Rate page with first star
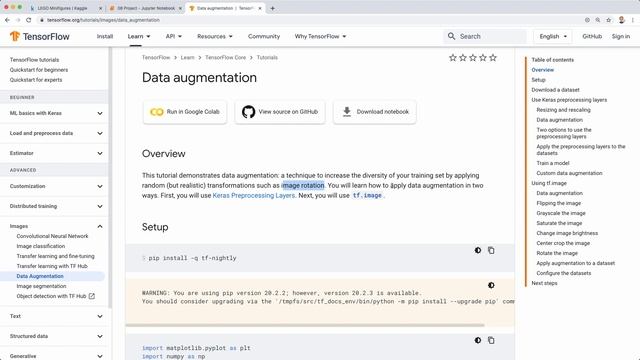Screen dimensions: 640x360 453,58
